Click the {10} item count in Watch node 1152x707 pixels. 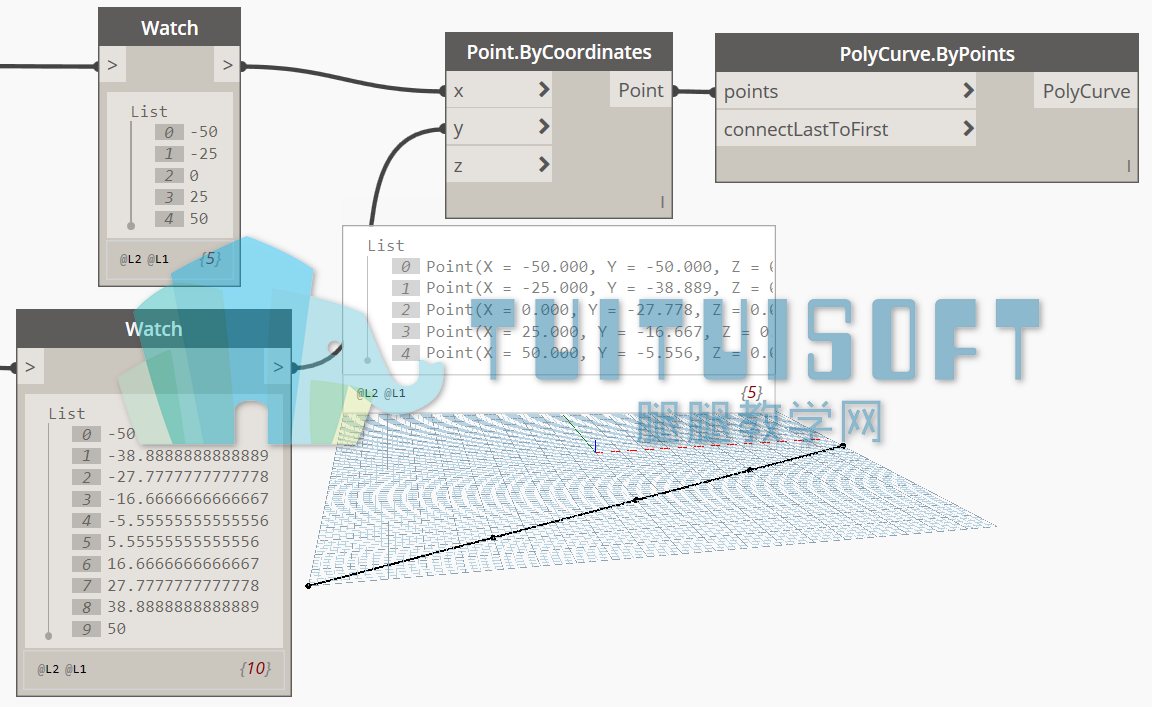(x=255, y=669)
